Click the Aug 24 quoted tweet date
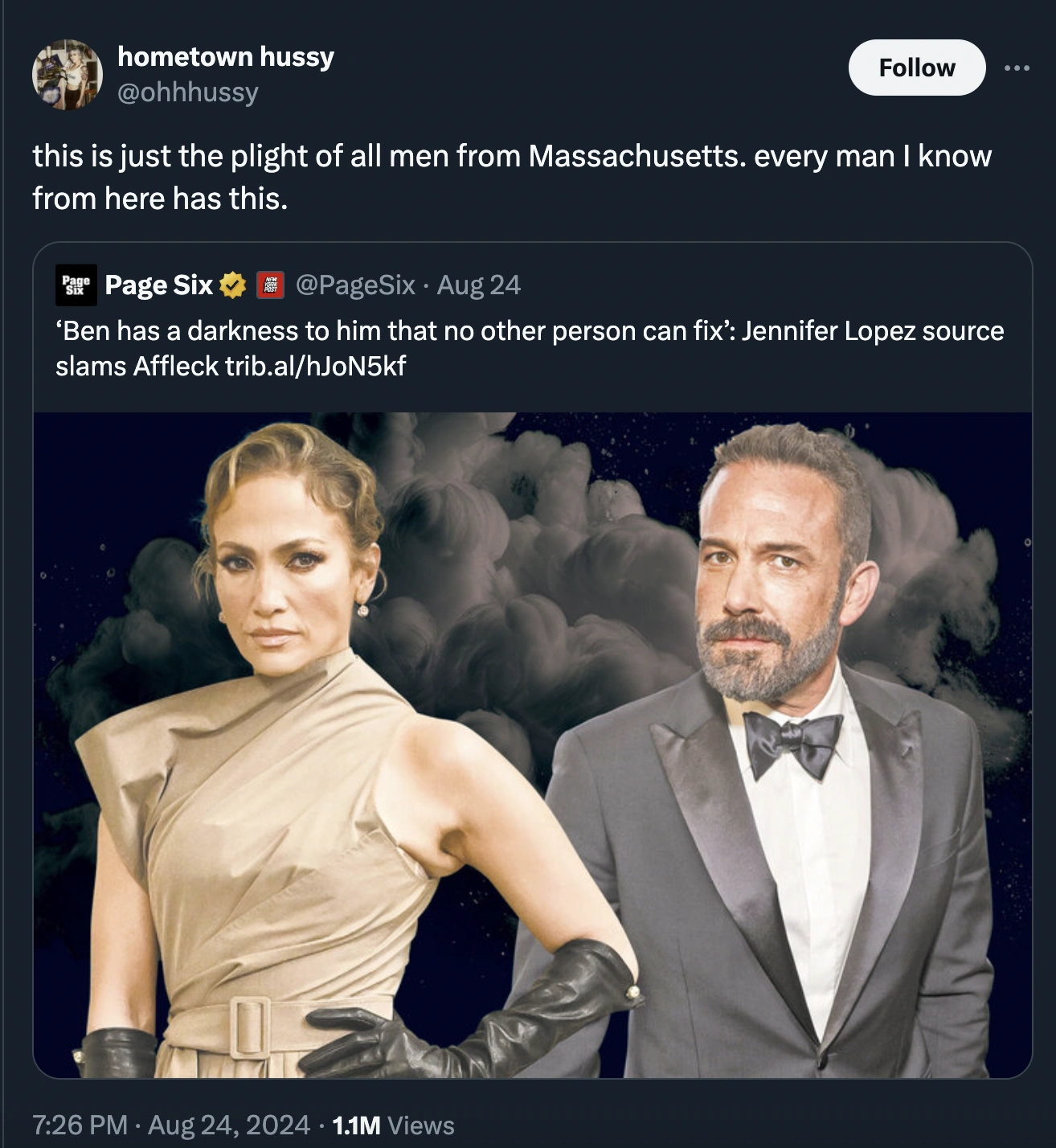 coord(479,285)
